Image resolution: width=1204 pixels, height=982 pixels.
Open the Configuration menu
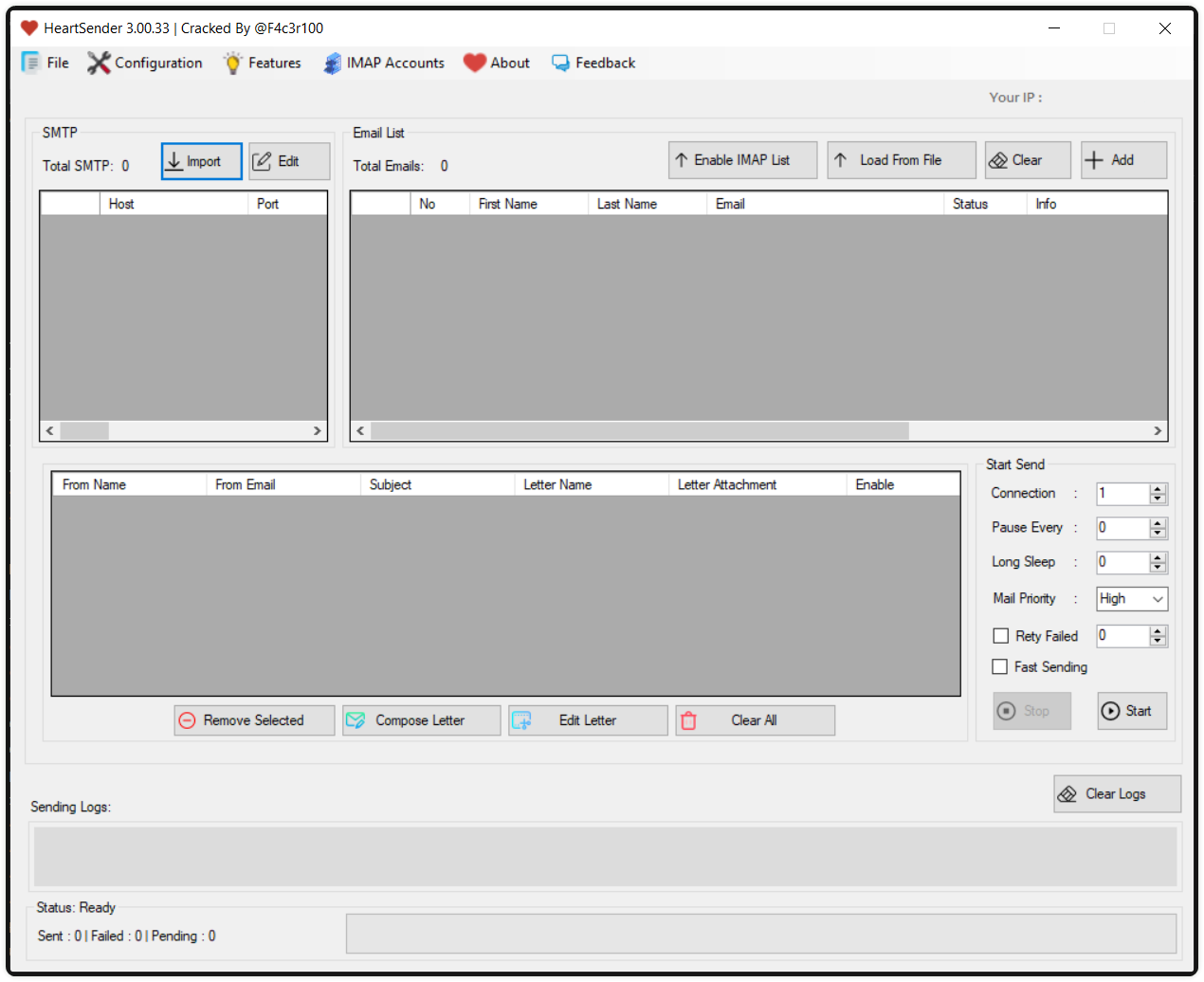pos(146,63)
